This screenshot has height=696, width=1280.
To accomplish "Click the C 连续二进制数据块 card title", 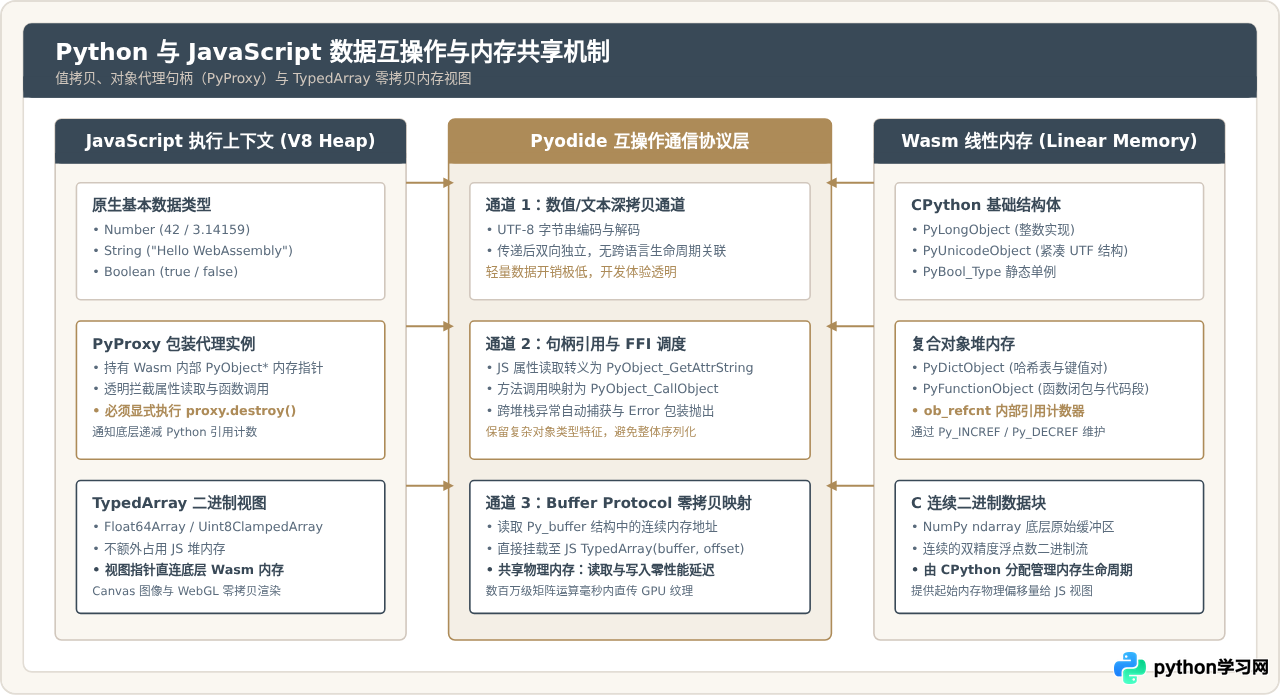I will coord(978,503).
